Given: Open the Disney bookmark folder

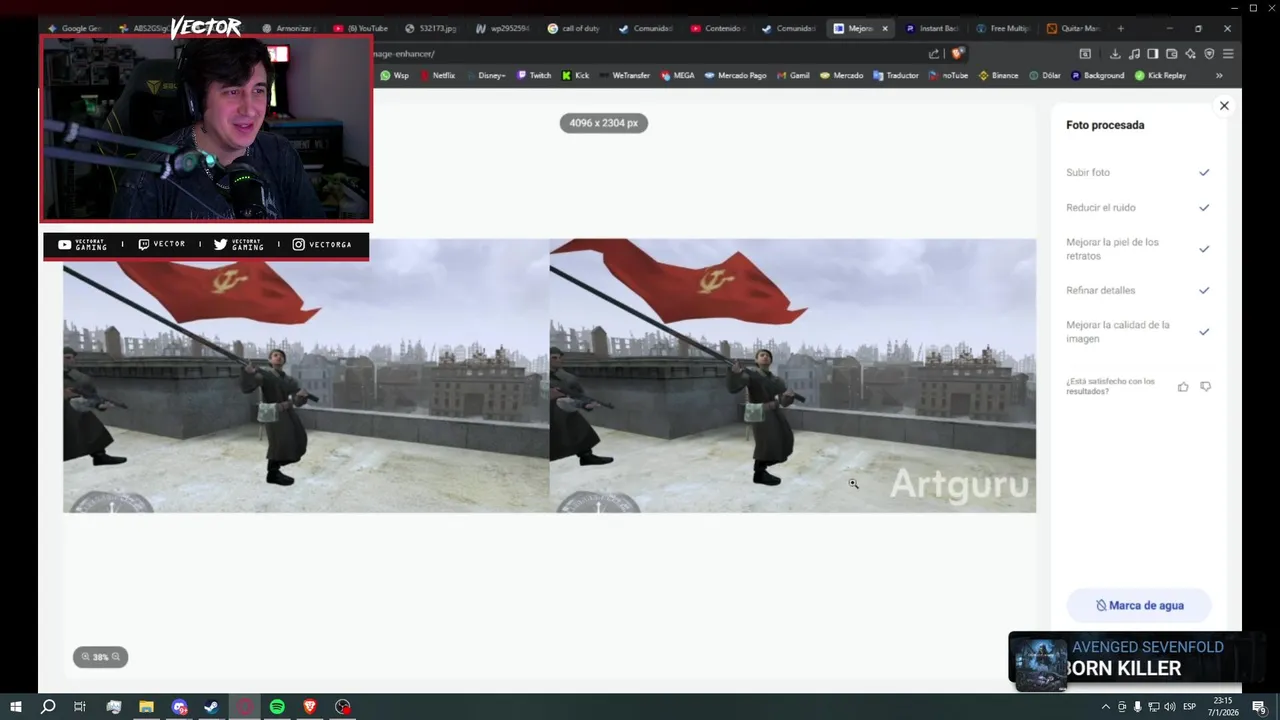Looking at the screenshot, I should point(485,76).
